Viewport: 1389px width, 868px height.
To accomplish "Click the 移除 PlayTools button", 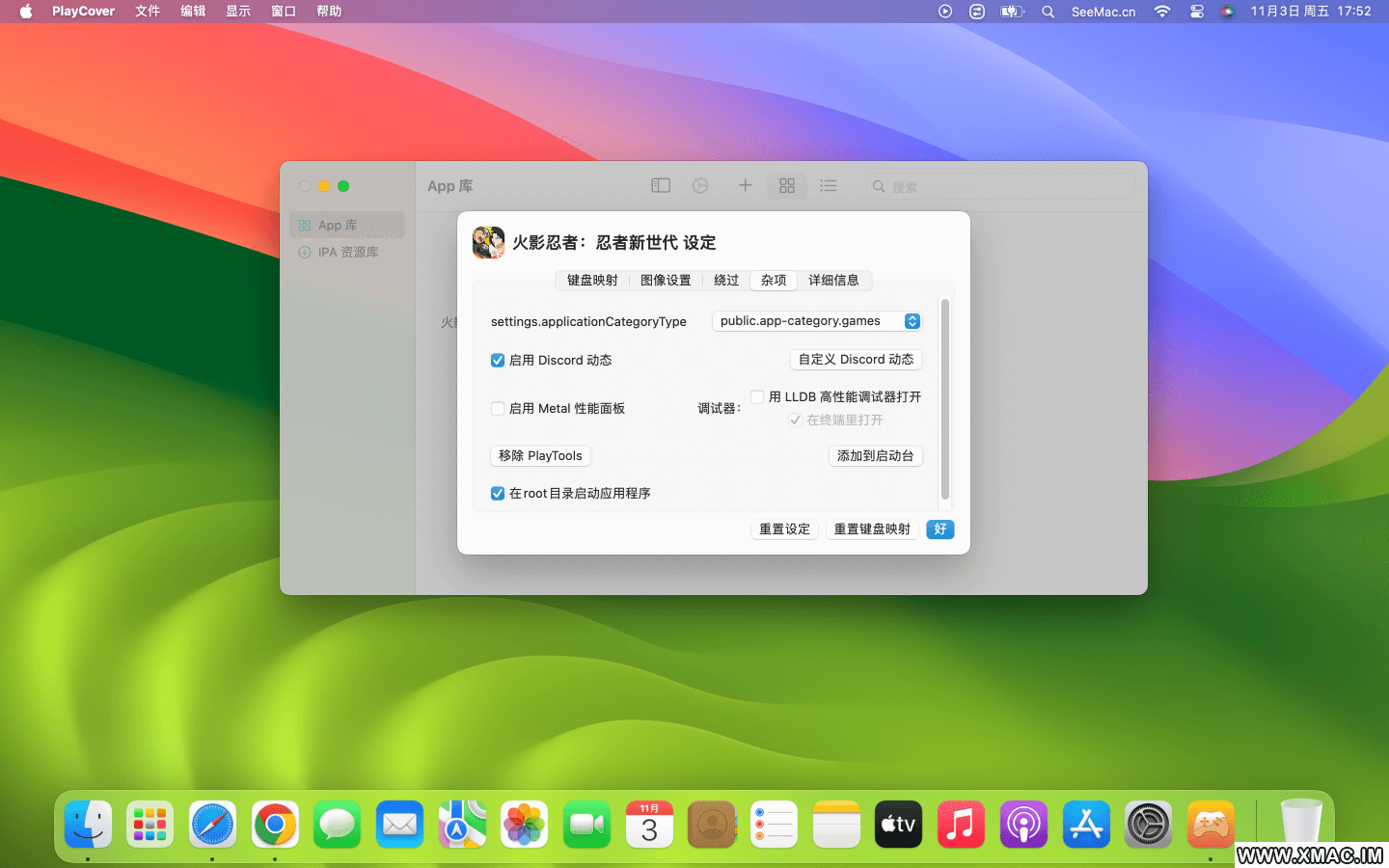I will point(540,455).
